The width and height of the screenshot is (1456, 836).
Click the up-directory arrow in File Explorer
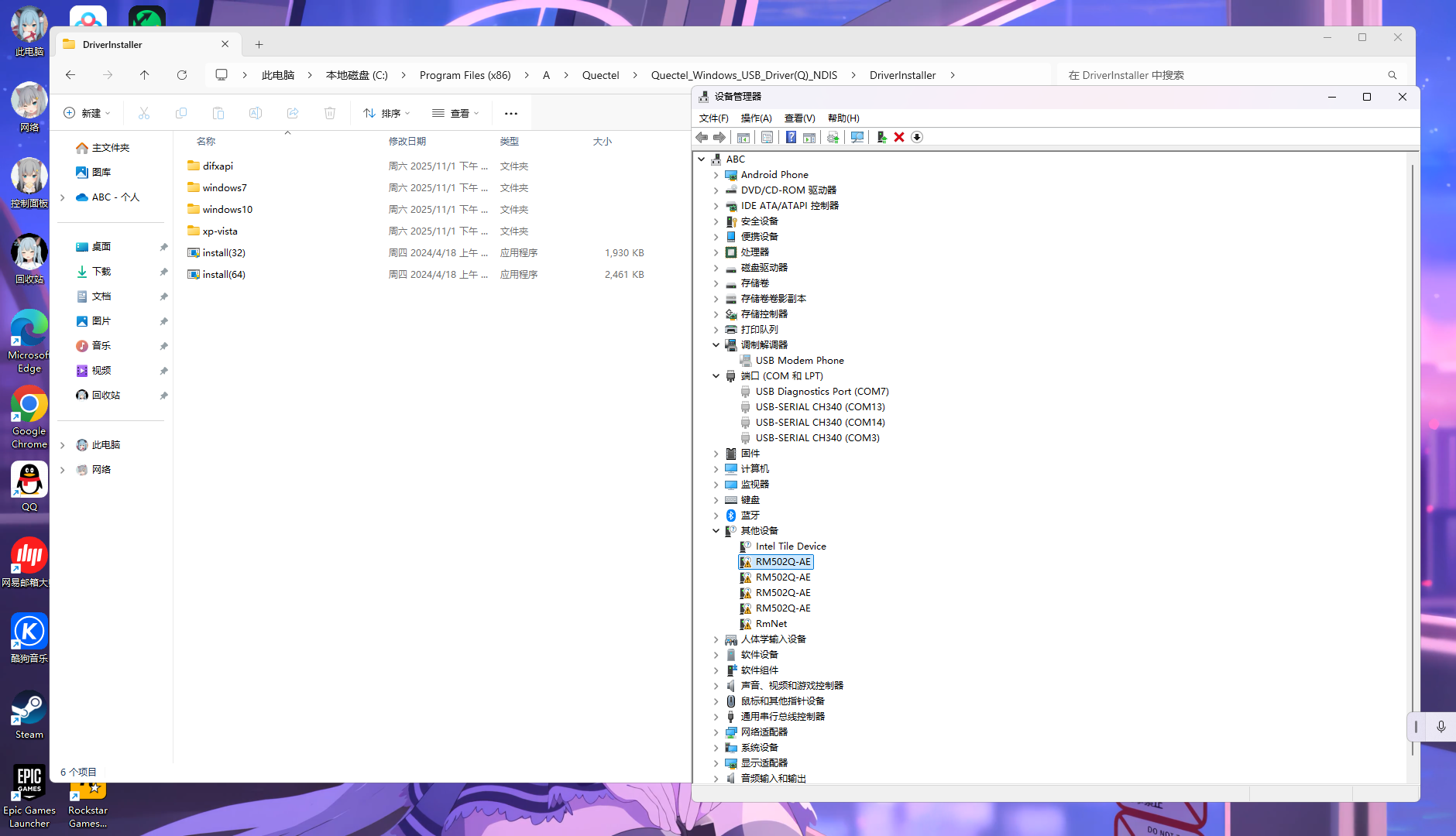coord(145,75)
